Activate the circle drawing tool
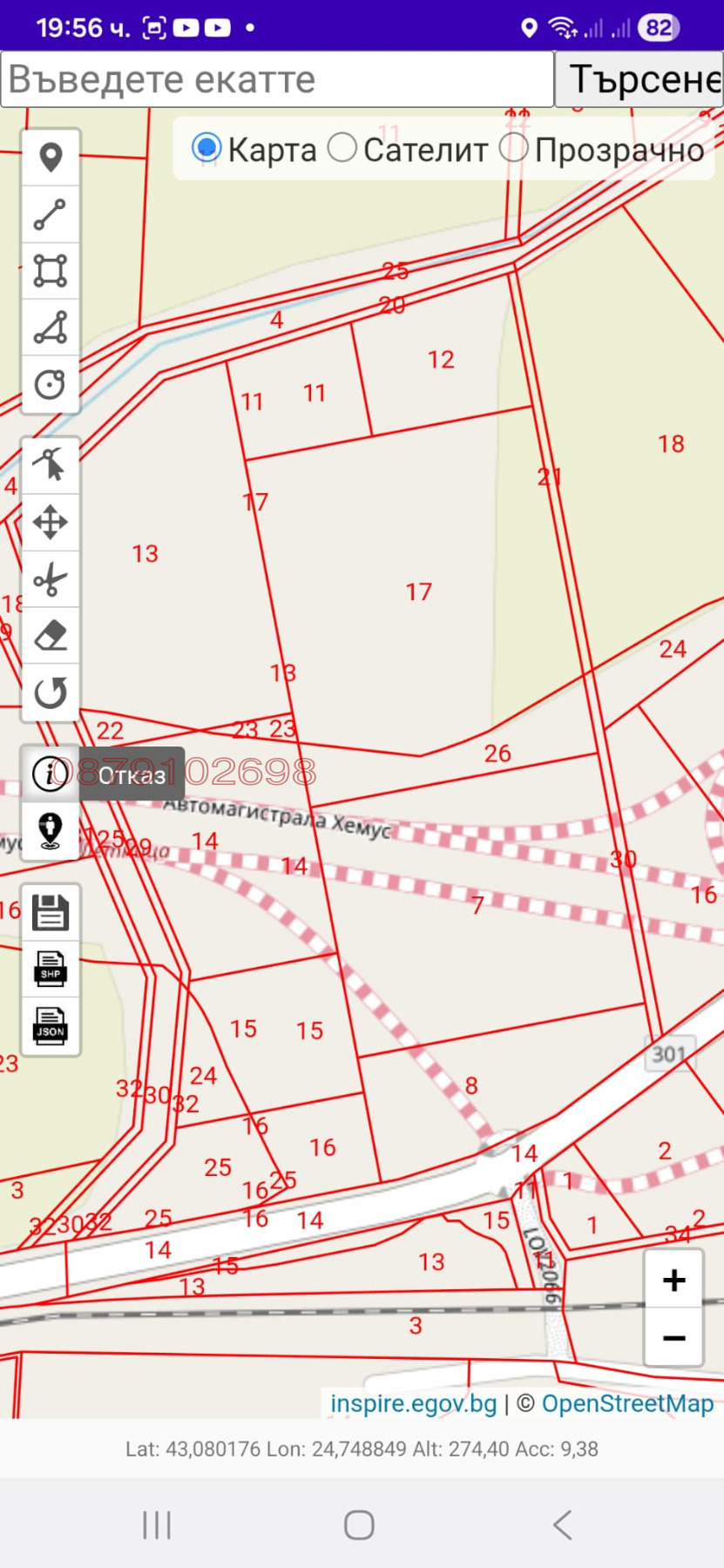Screen dimensions: 724x1568 (51, 384)
